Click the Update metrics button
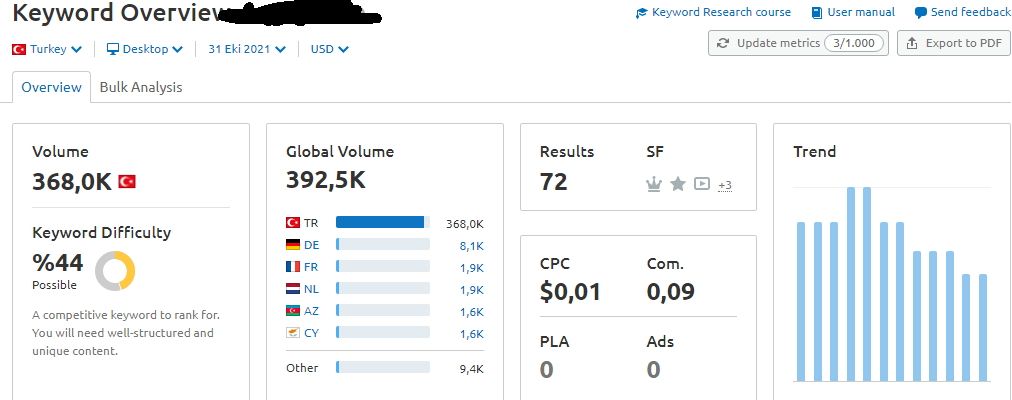This screenshot has height=400, width=1012. pos(798,43)
